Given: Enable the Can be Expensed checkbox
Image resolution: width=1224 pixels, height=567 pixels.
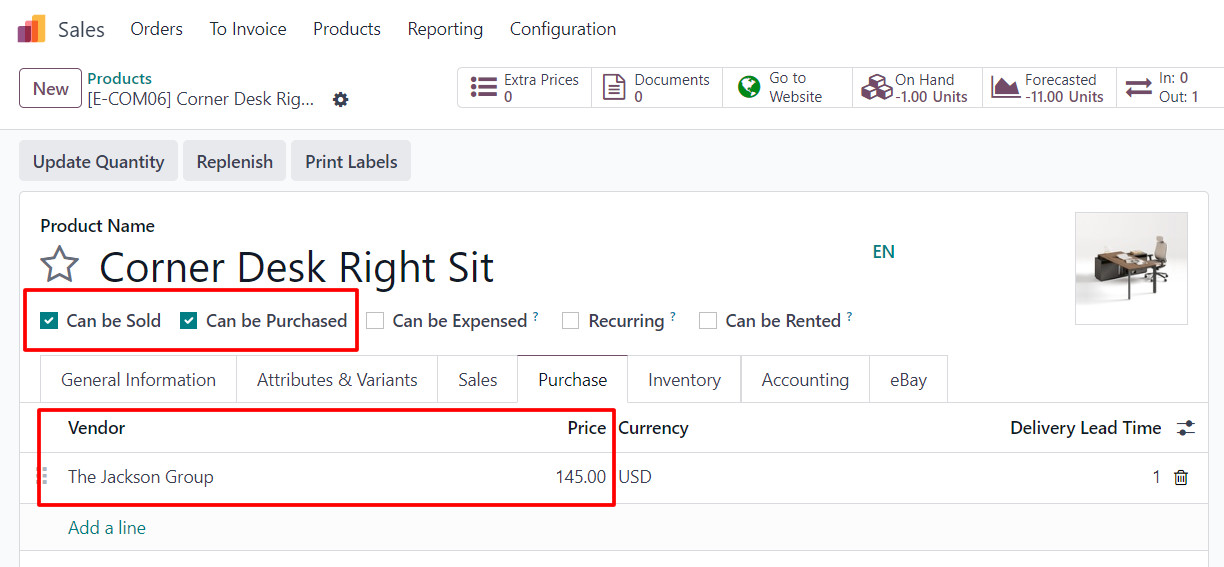Looking at the screenshot, I should point(375,321).
